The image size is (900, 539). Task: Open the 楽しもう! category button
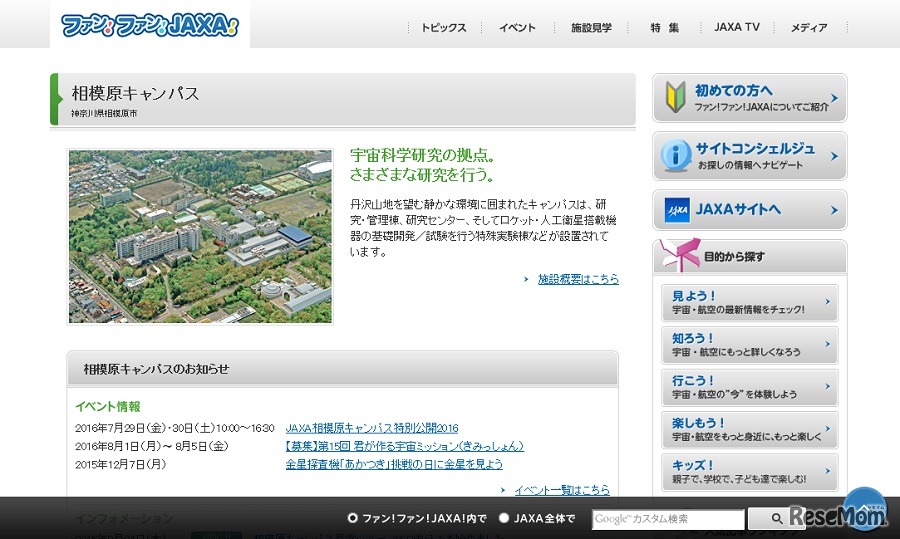point(750,430)
